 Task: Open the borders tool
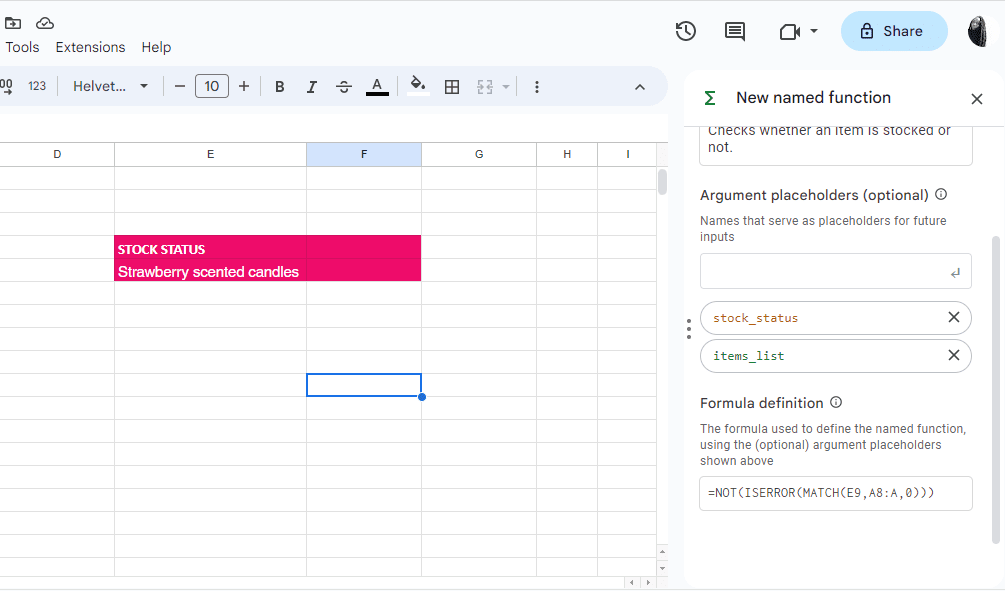coord(452,87)
